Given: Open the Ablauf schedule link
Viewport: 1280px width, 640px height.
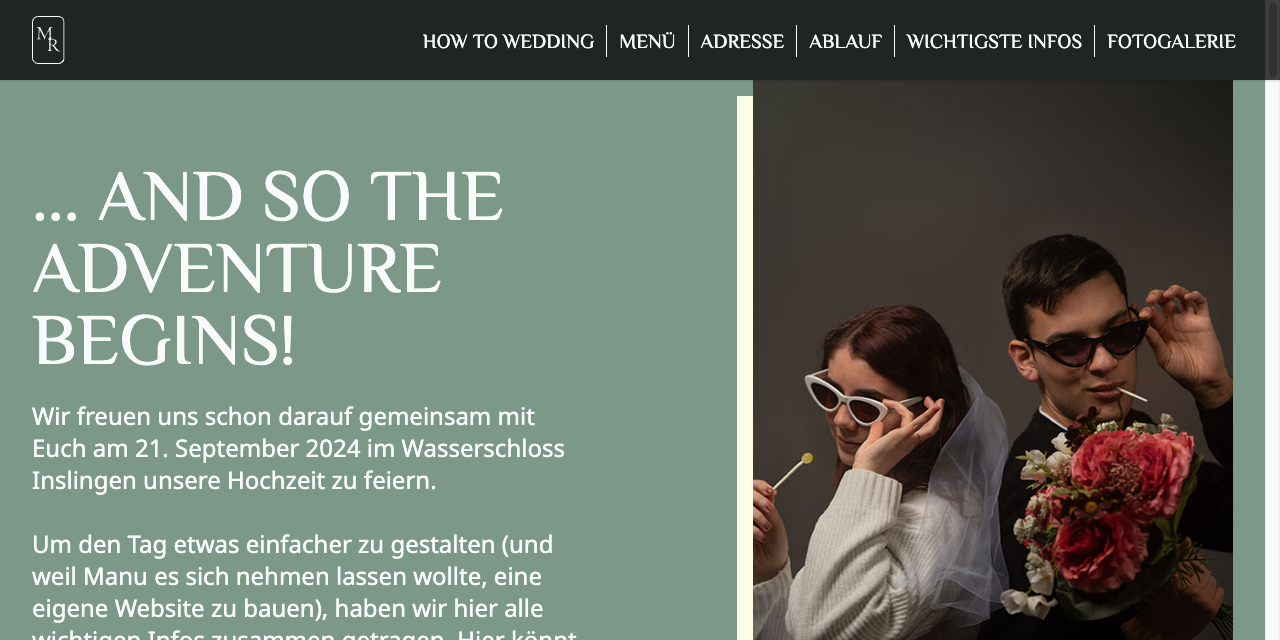Looking at the screenshot, I should 845,41.
